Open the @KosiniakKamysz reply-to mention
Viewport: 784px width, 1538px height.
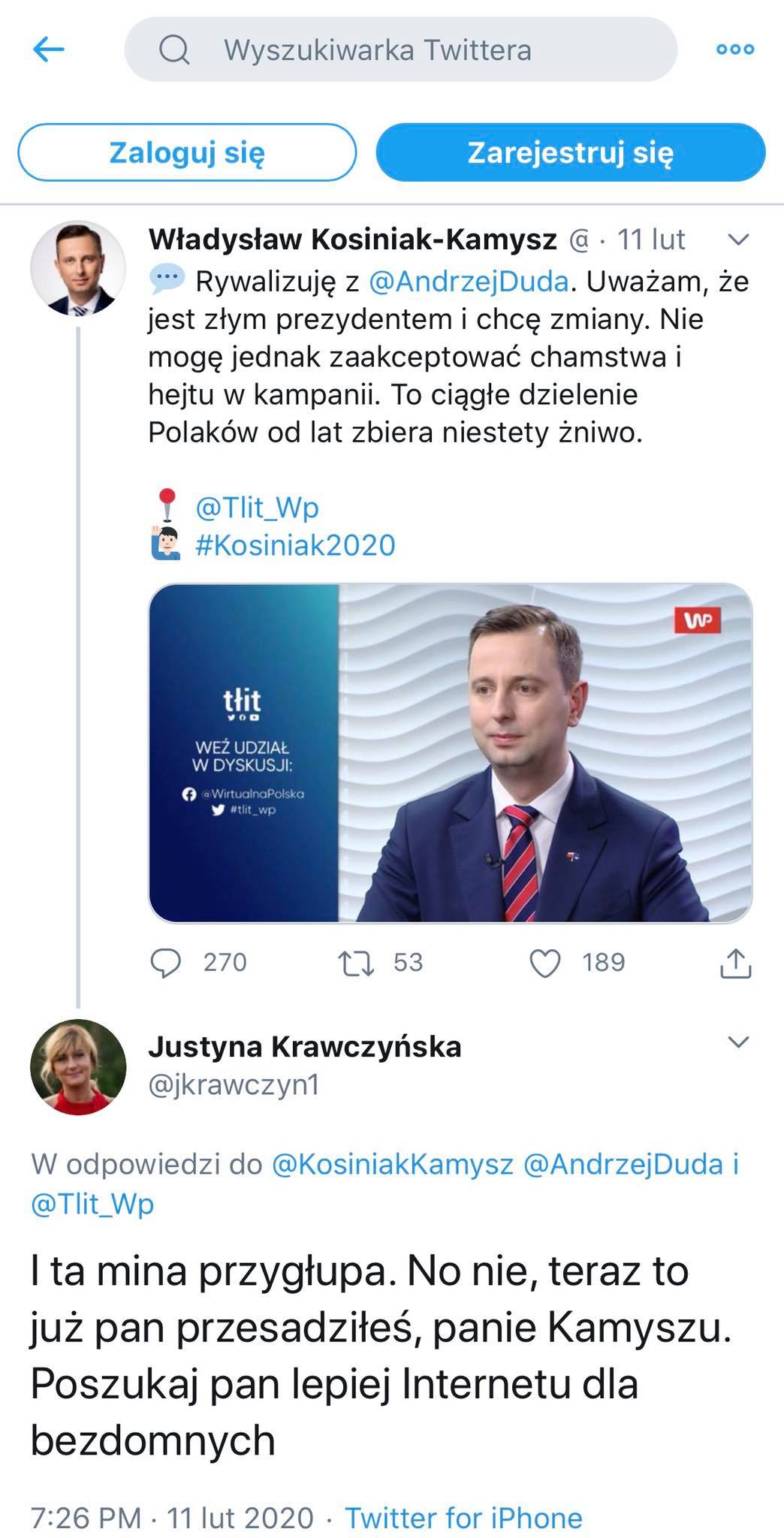point(392,1164)
